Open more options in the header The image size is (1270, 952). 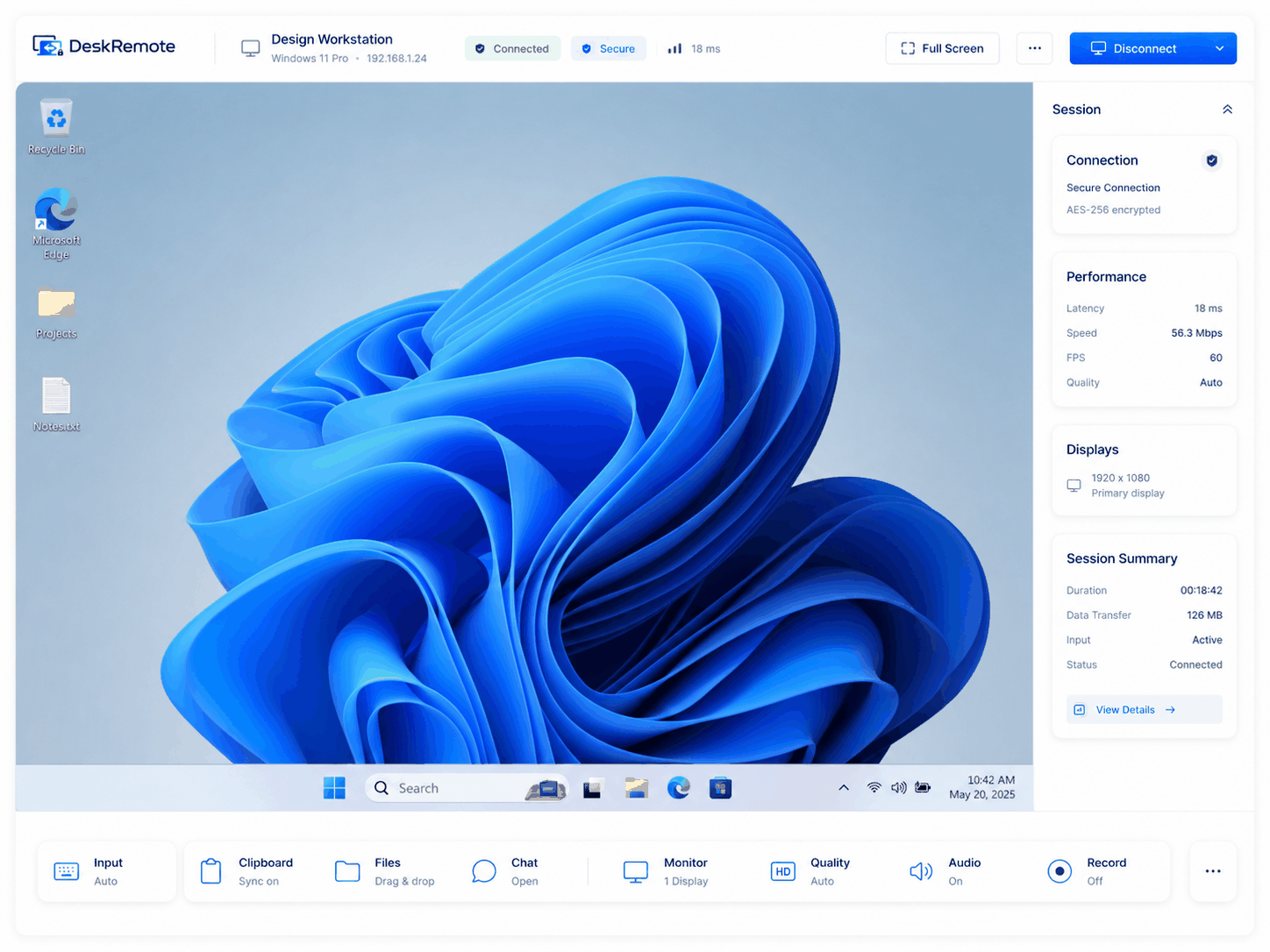(x=1035, y=48)
